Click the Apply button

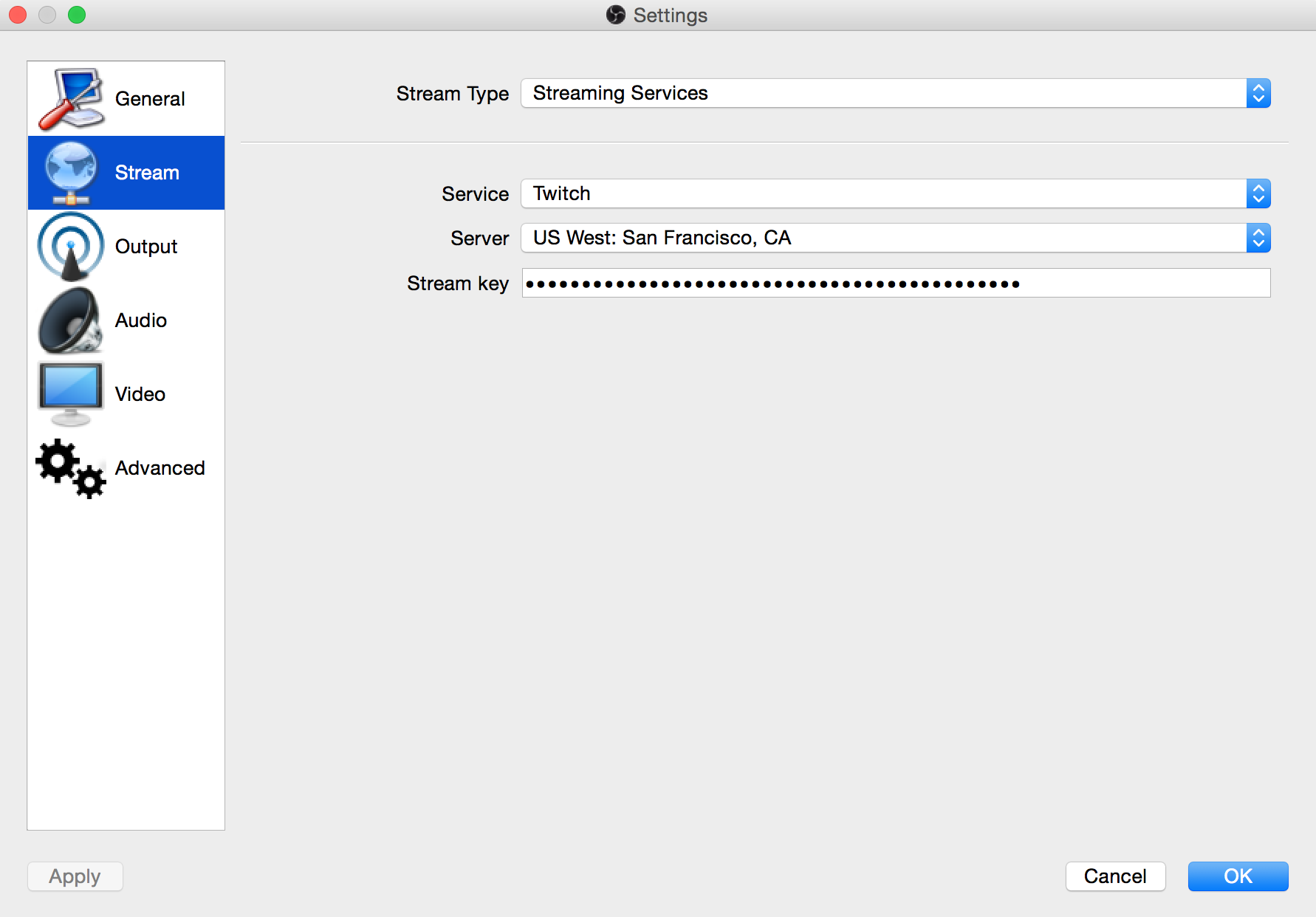tap(75, 876)
